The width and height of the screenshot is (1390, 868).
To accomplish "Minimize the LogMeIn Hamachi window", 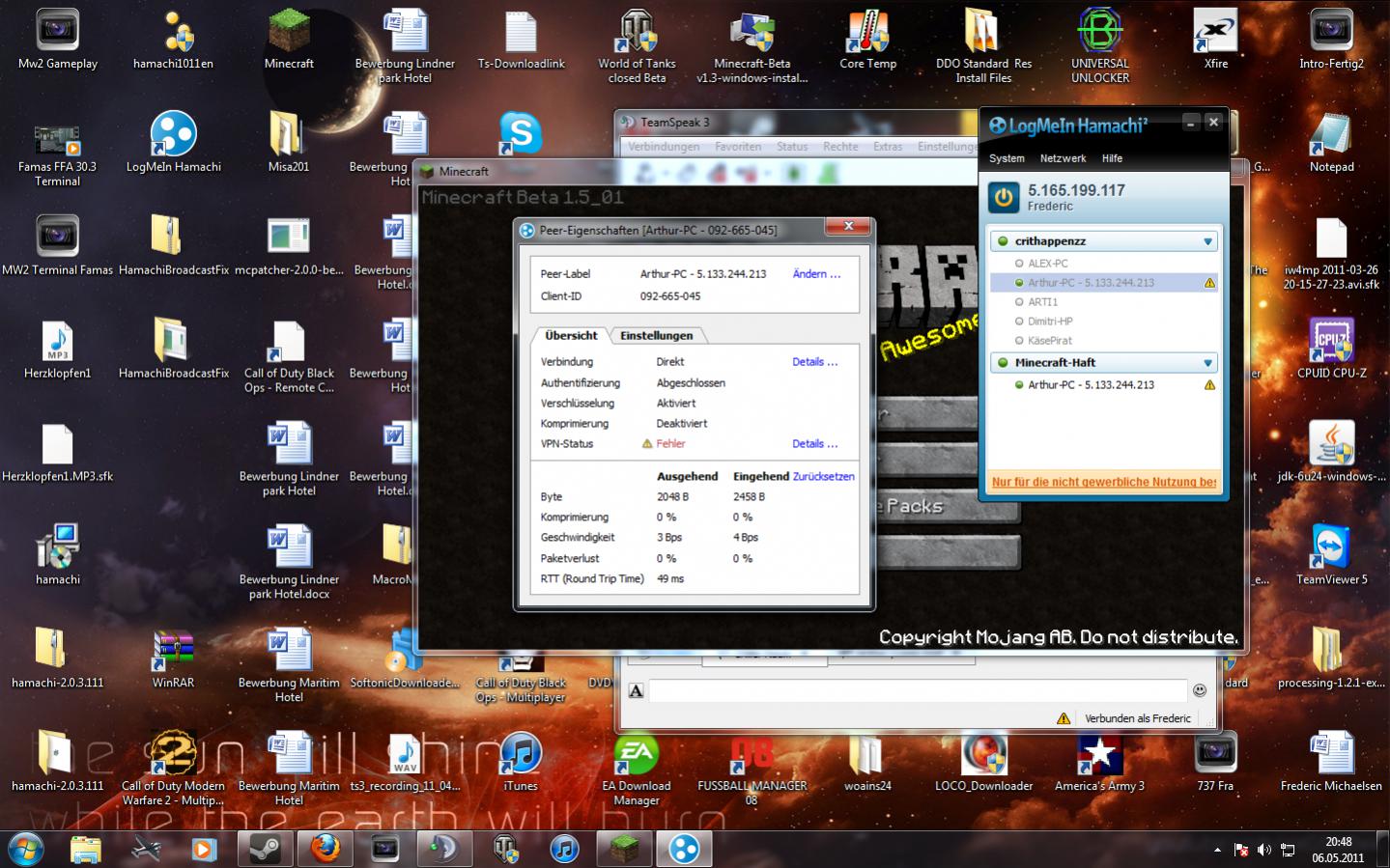I will point(1191,122).
